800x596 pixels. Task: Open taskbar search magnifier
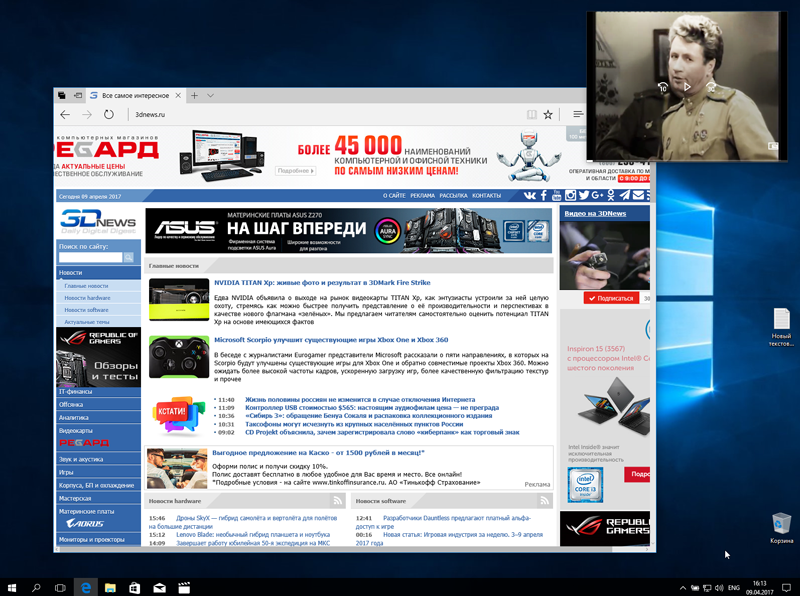36,588
